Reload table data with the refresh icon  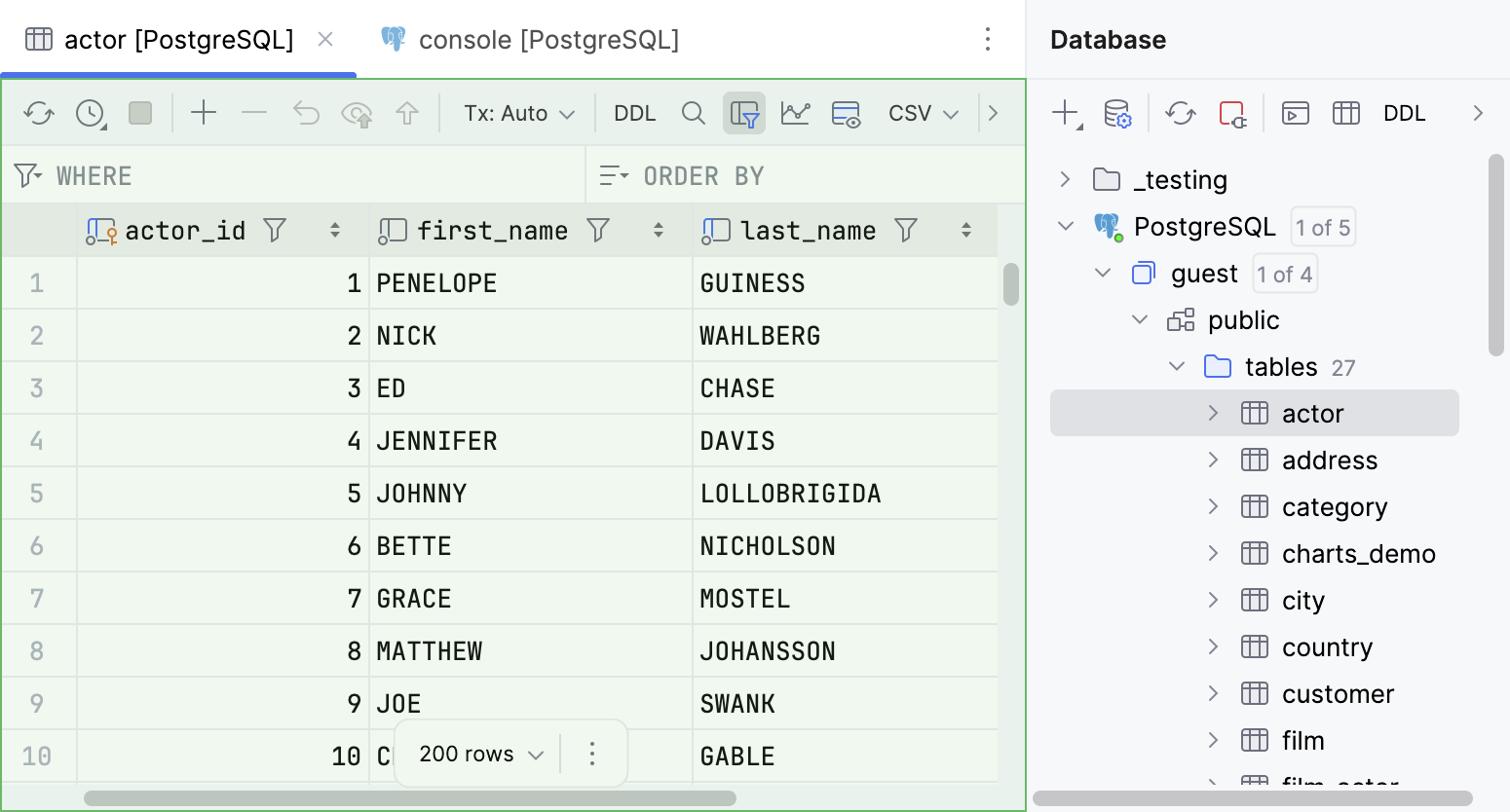click(39, 112)
